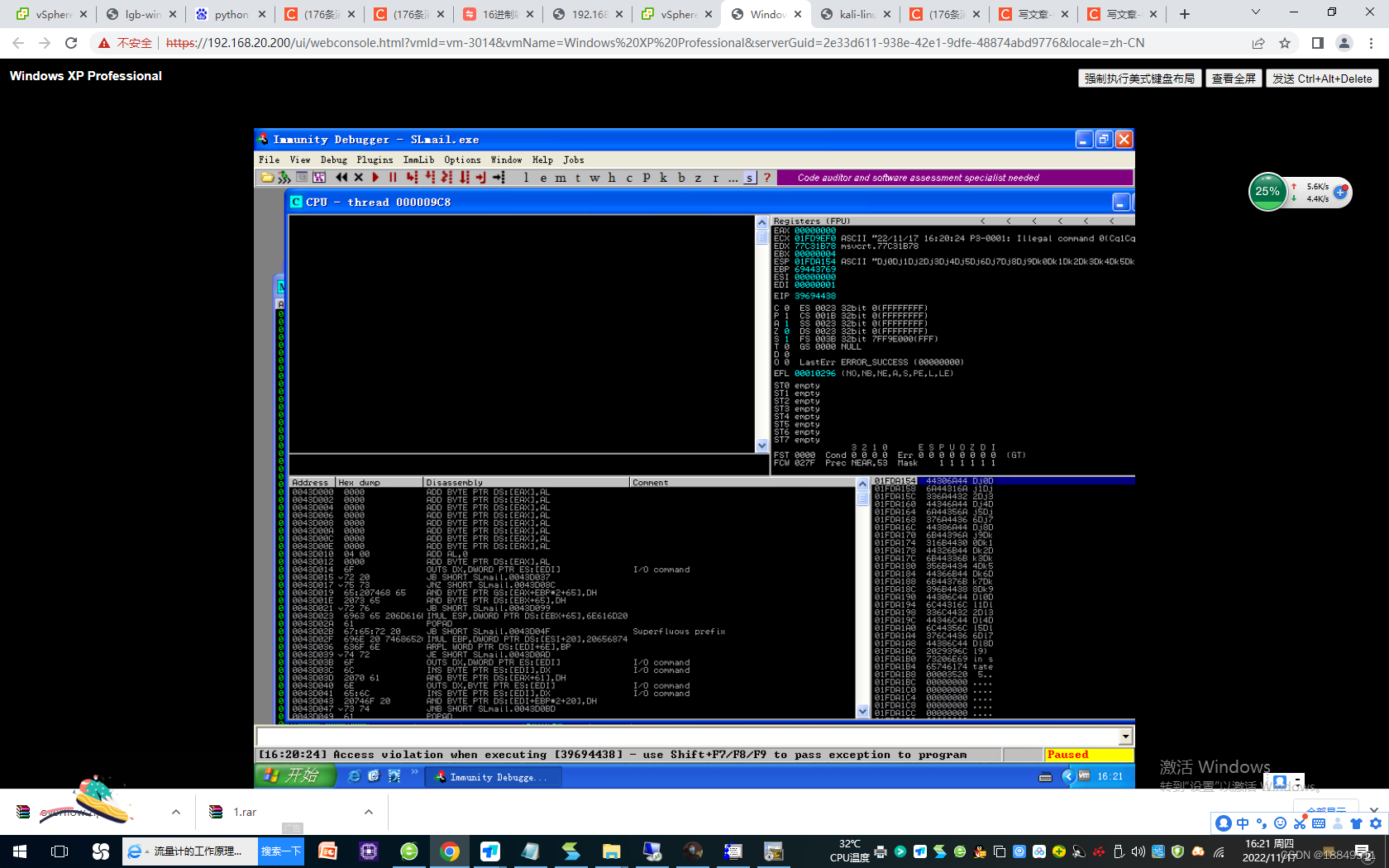Screen dimensions: 1389x868
Task: Click Go to address black arrow icon
Action: click(x=499, y=178)
